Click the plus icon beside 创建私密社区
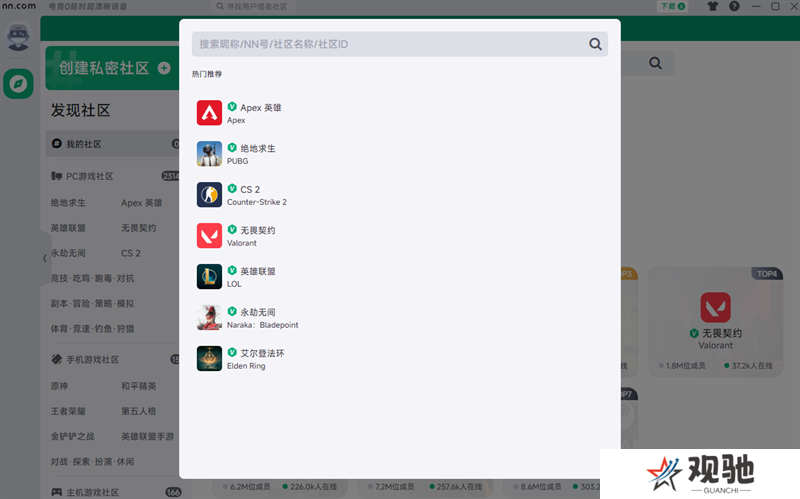 (164, 68)
